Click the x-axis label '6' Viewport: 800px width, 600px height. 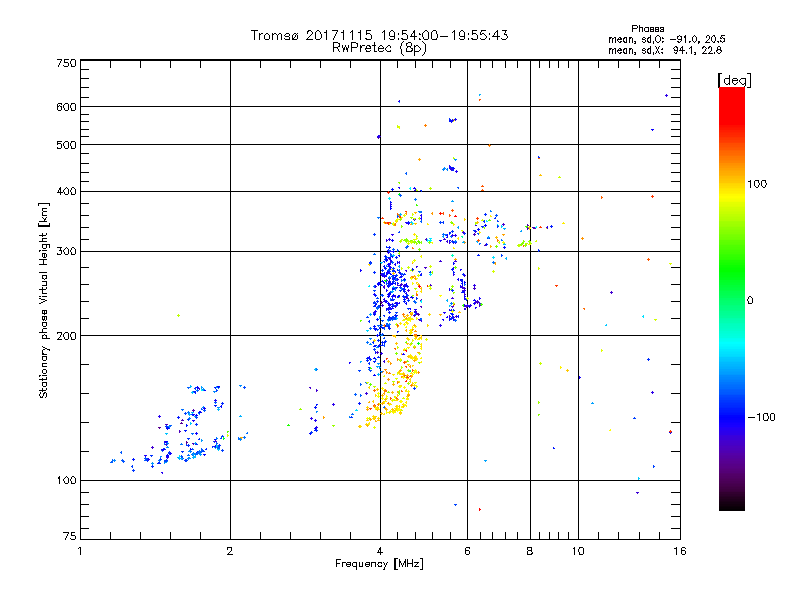point(467,551)
